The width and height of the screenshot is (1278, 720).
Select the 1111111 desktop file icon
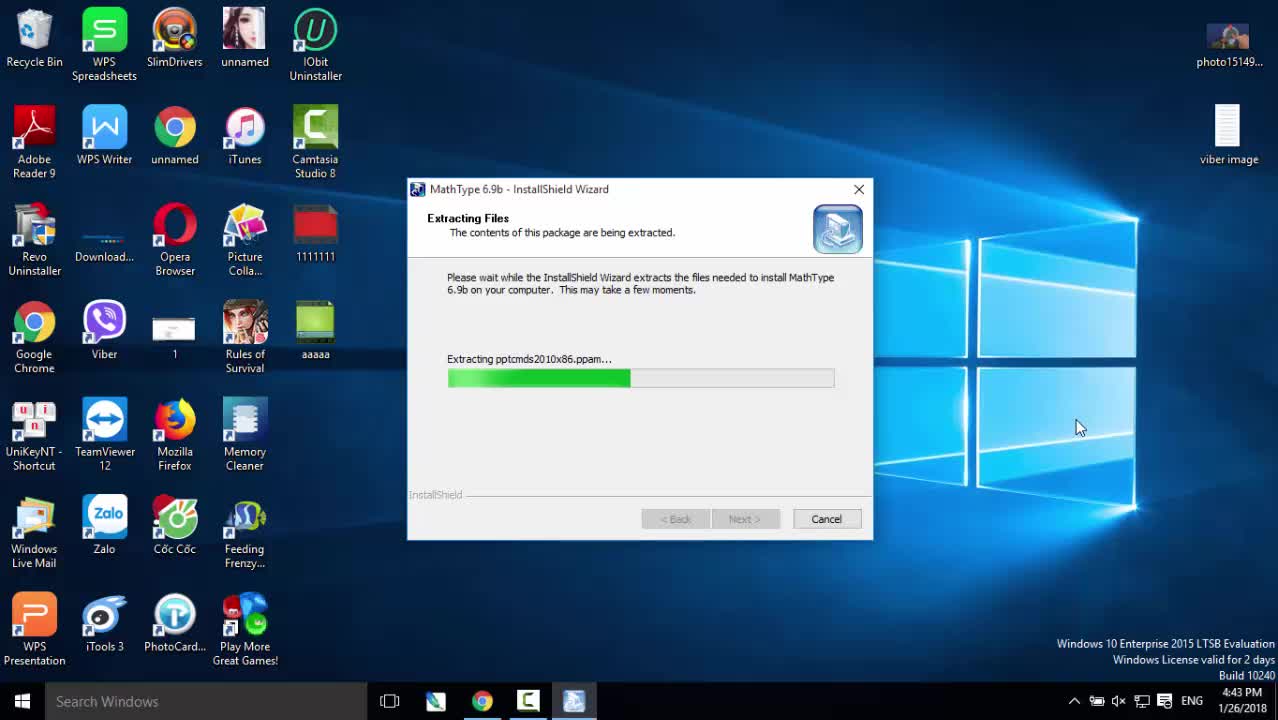click(x=315, y=233)
